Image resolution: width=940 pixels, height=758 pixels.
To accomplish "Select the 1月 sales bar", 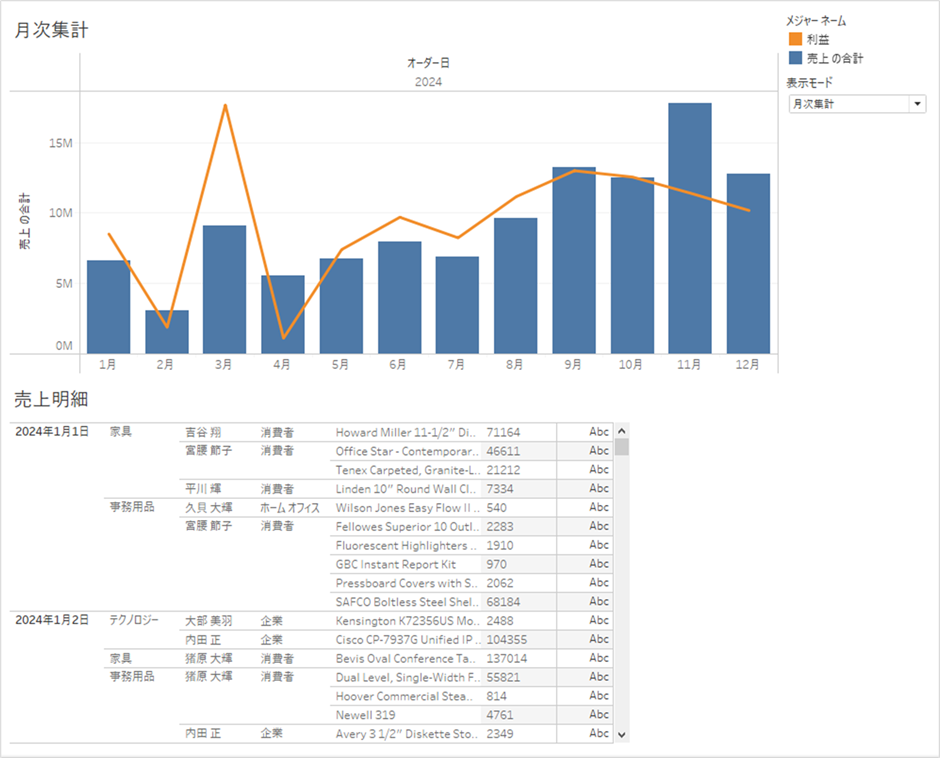I will tap(109, 307).
